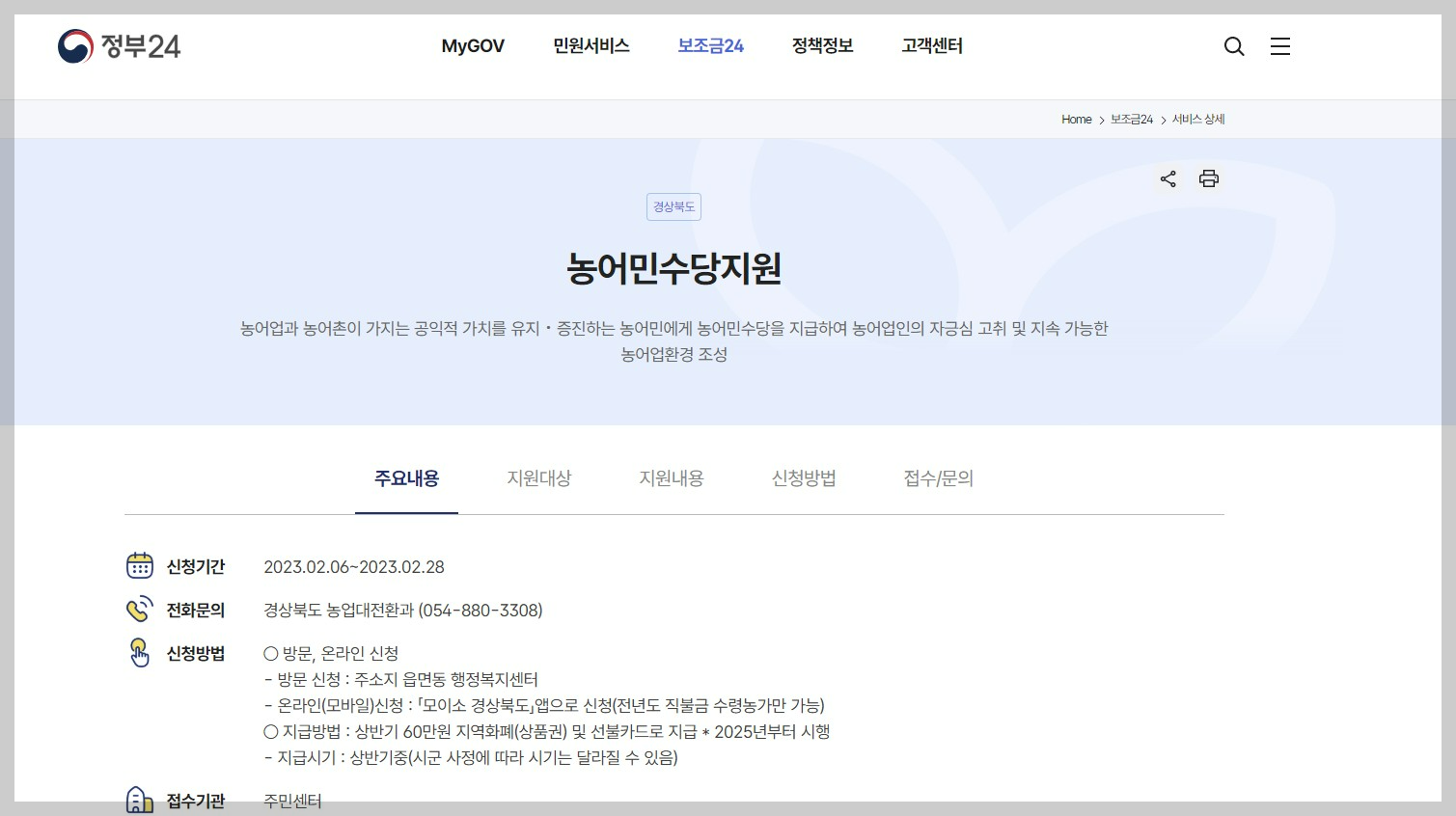
Task: Click 서비스 상세 breadcrumb
Action: pos(1198,120)
